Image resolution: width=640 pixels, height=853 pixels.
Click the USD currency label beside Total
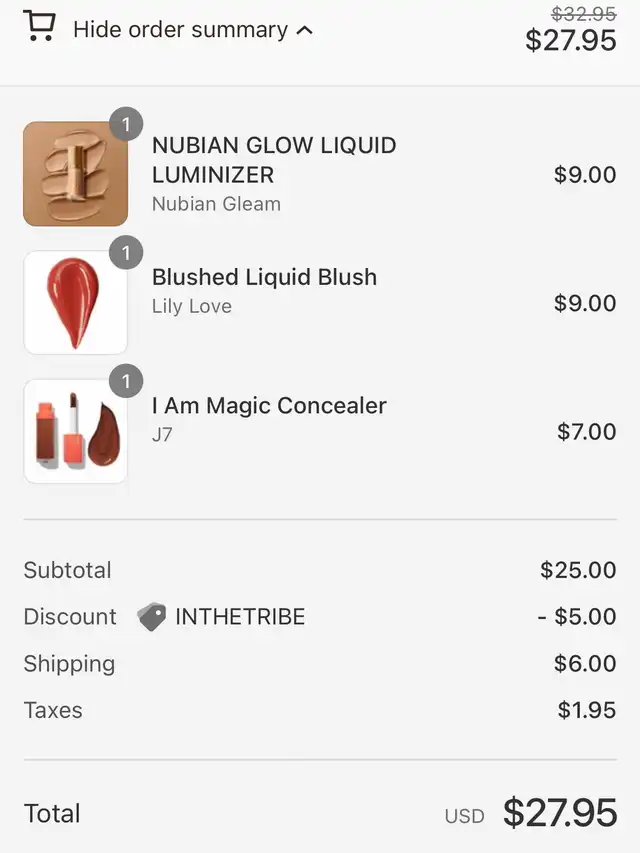[x=464, y=816]
